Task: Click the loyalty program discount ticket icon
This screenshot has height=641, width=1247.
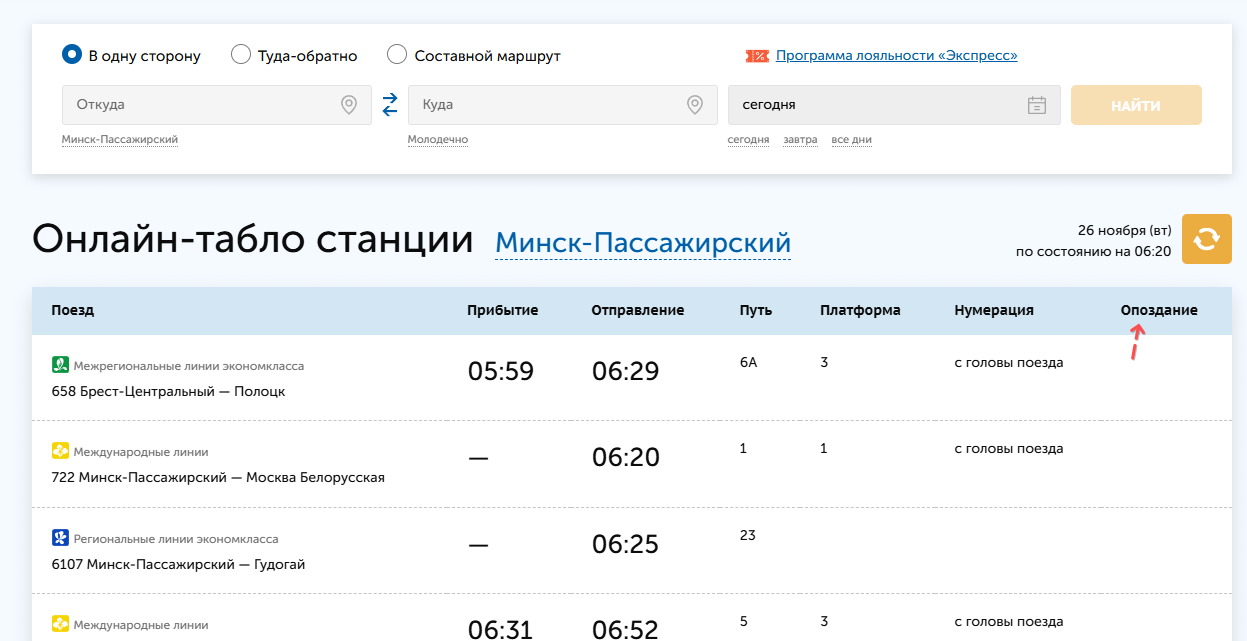Action: [757, 56]
